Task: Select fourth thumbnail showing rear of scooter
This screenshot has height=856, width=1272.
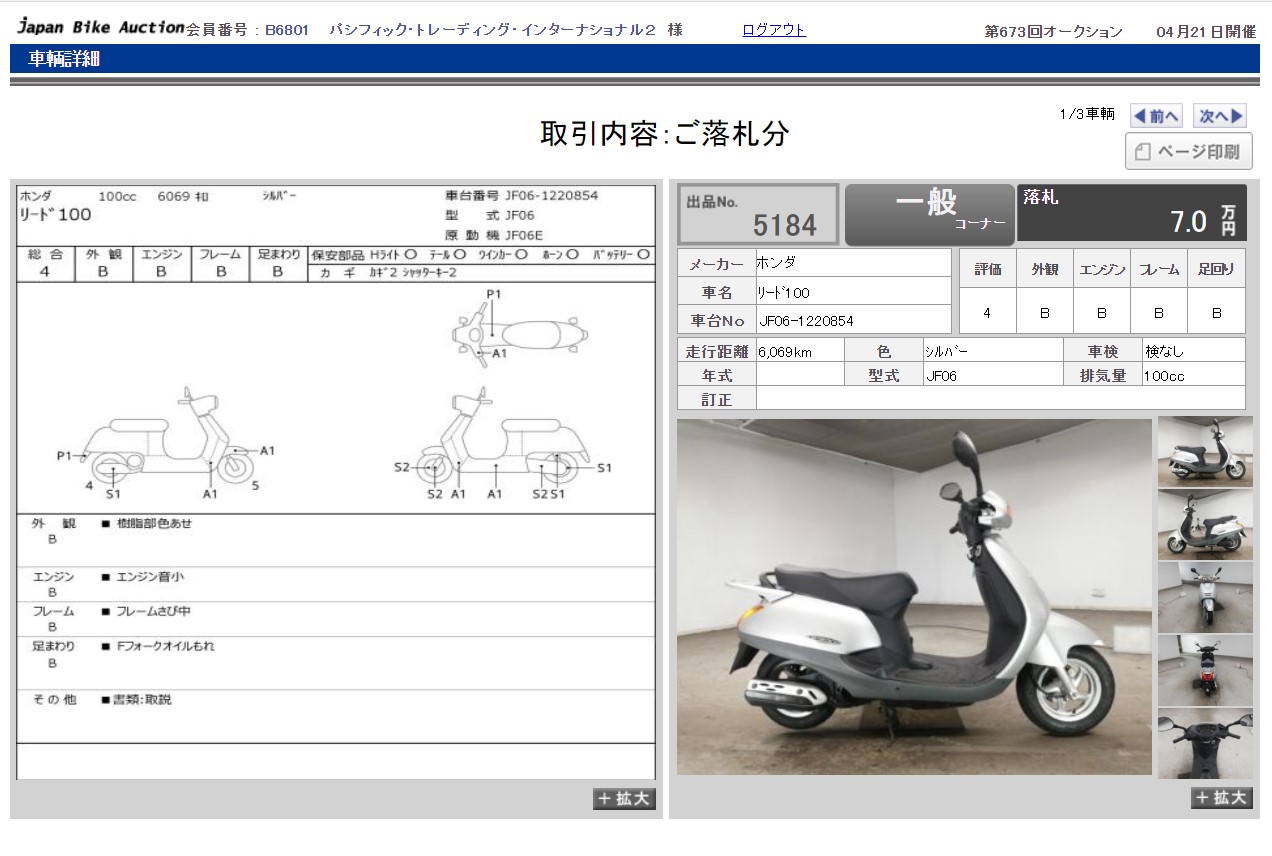Action: tap(1205, 670)
